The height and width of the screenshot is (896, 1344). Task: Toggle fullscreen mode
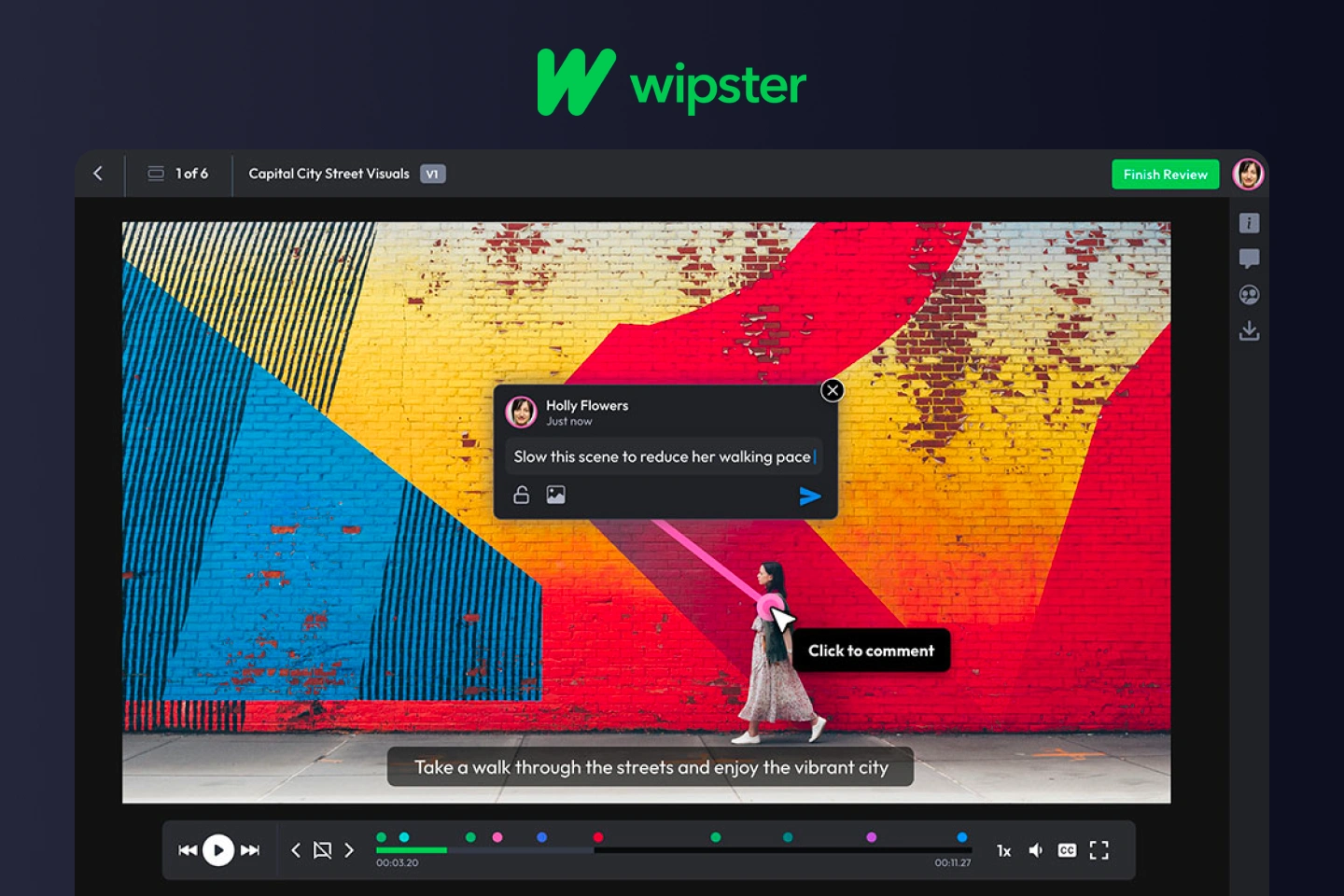pyautogui.click(x=1099, y=850)
